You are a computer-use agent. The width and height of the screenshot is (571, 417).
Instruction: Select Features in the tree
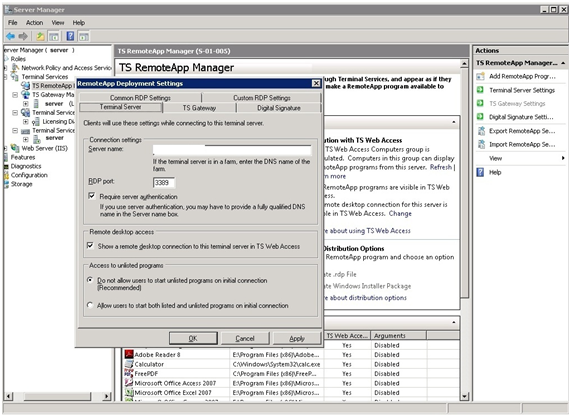tap(23, 157)
